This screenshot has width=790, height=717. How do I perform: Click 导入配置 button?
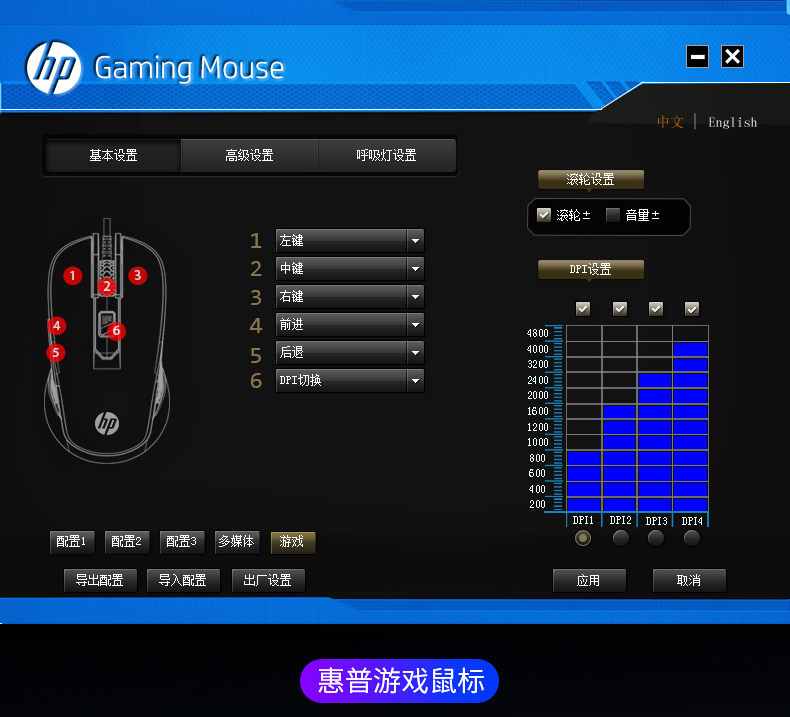(183, 580)
